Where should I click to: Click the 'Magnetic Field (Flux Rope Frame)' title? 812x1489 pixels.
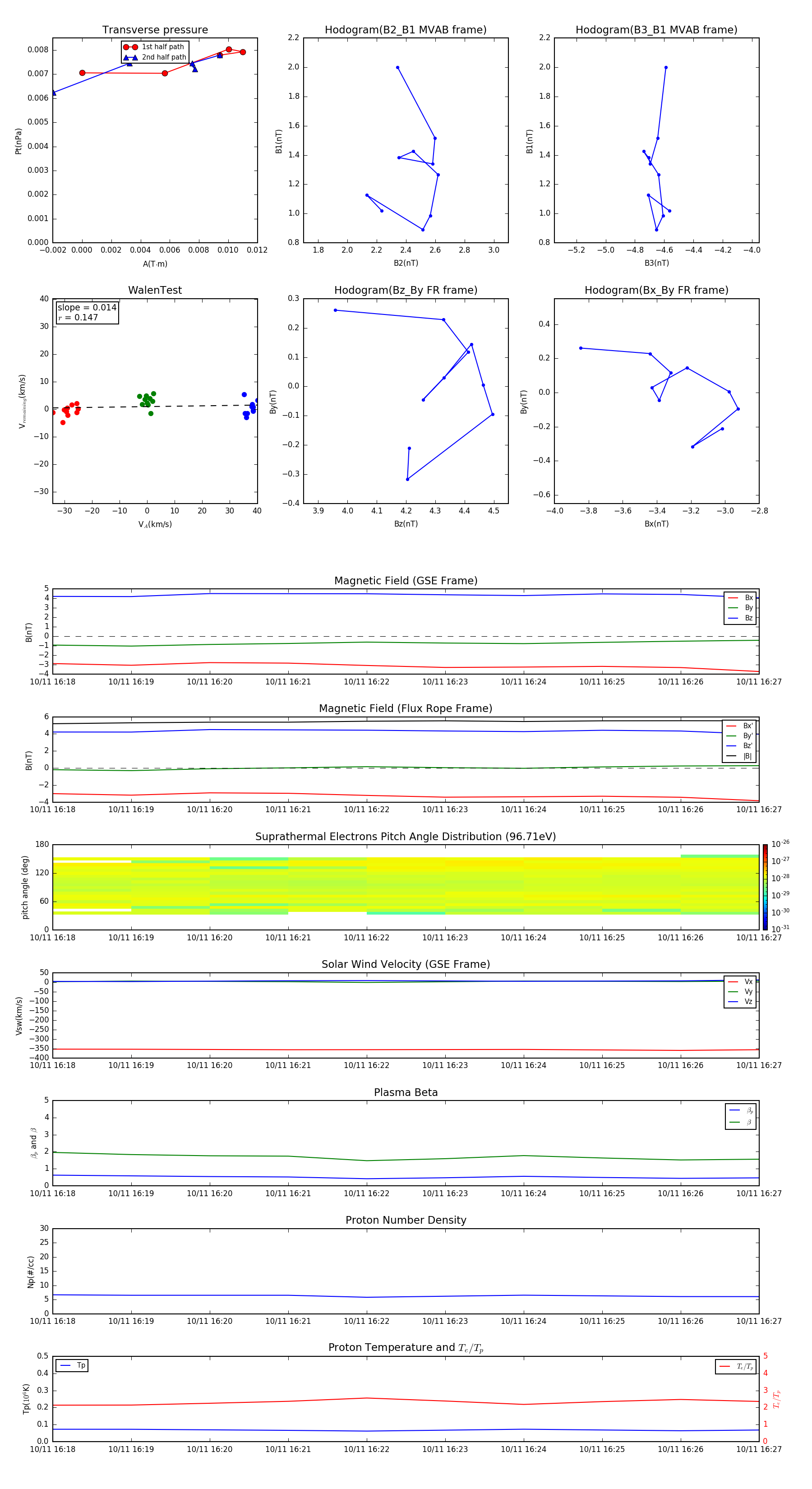point(406,709)
